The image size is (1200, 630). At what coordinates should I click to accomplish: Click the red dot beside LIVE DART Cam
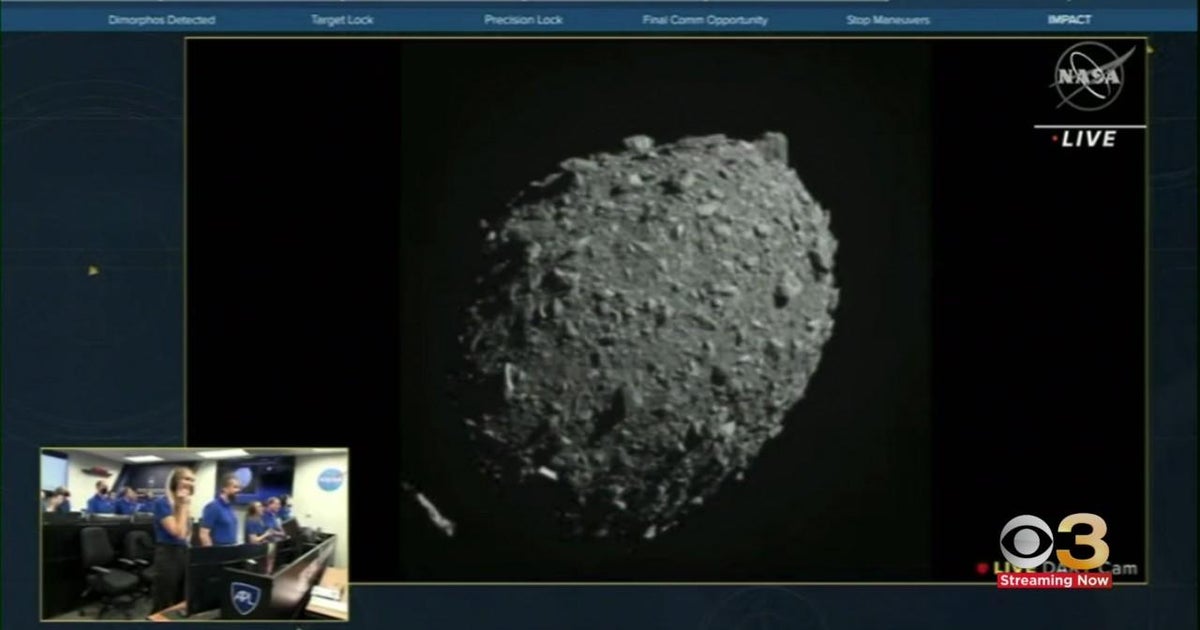(982, 568)
